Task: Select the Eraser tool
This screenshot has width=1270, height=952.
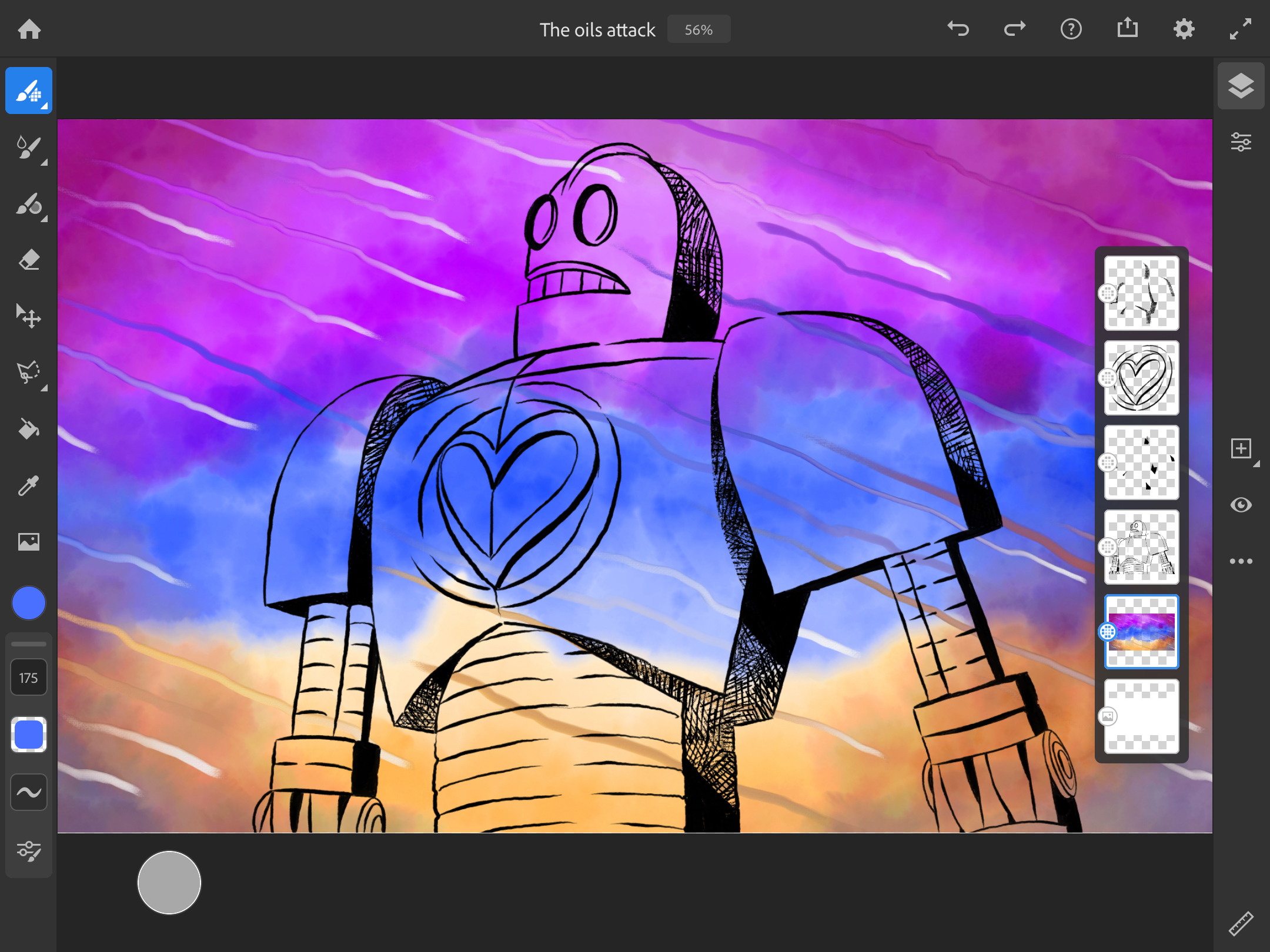Action: pyautogui.click(x=28, y=259)
